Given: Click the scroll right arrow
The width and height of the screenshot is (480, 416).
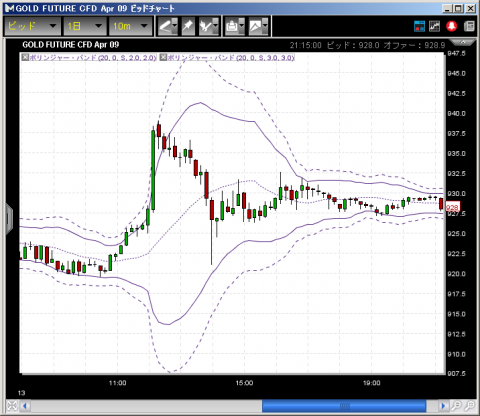Looking at the screenshot, I should point(443,406).
